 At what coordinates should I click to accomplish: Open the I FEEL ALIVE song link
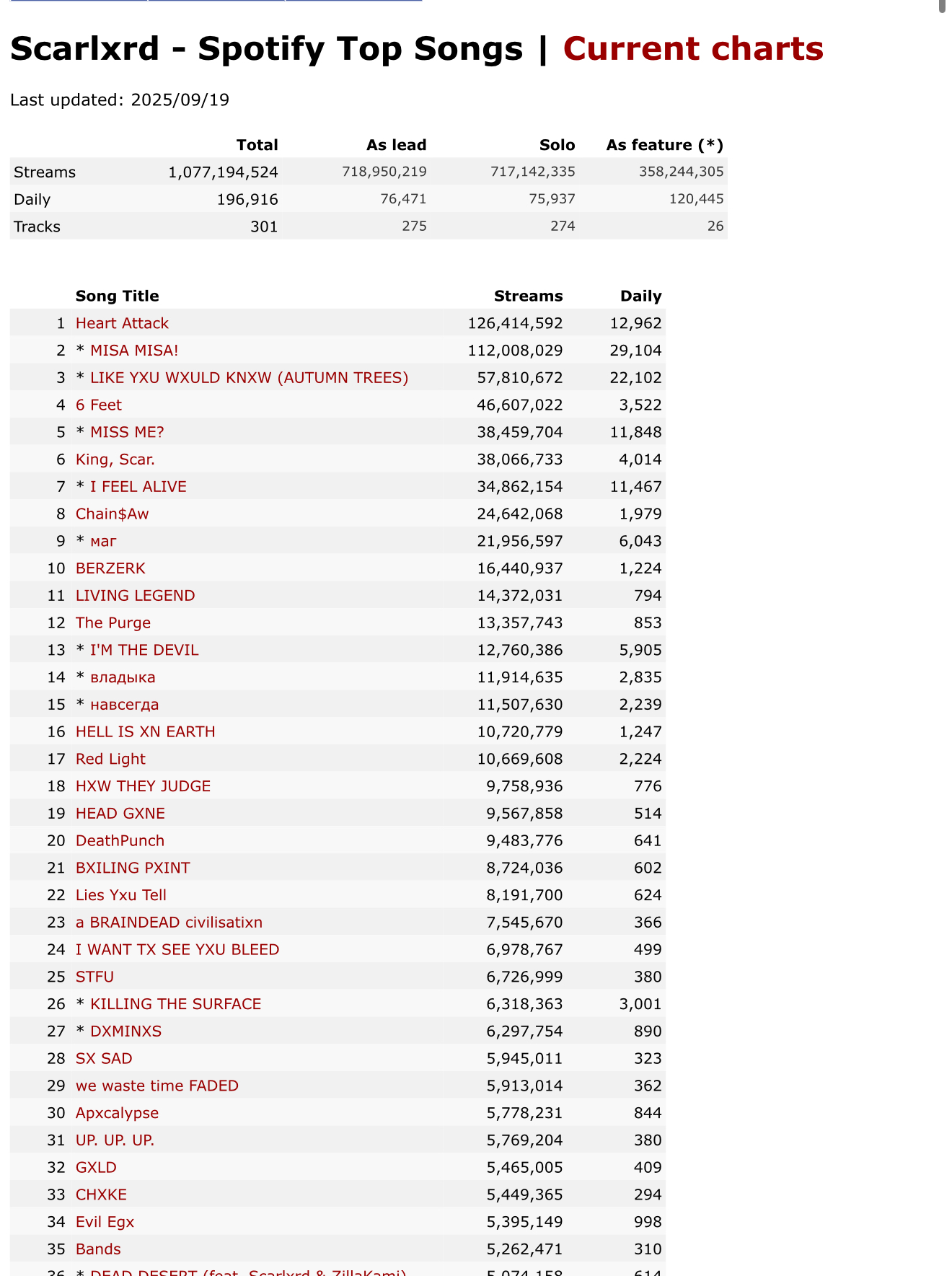(x=138, y=487)
